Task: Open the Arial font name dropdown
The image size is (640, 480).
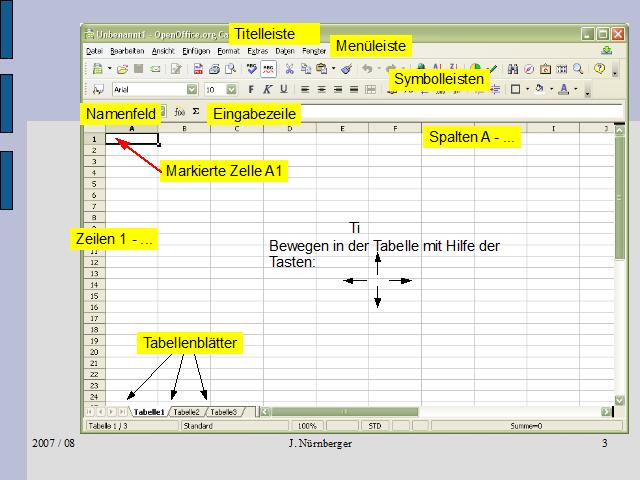Action: tap(192, 89)
